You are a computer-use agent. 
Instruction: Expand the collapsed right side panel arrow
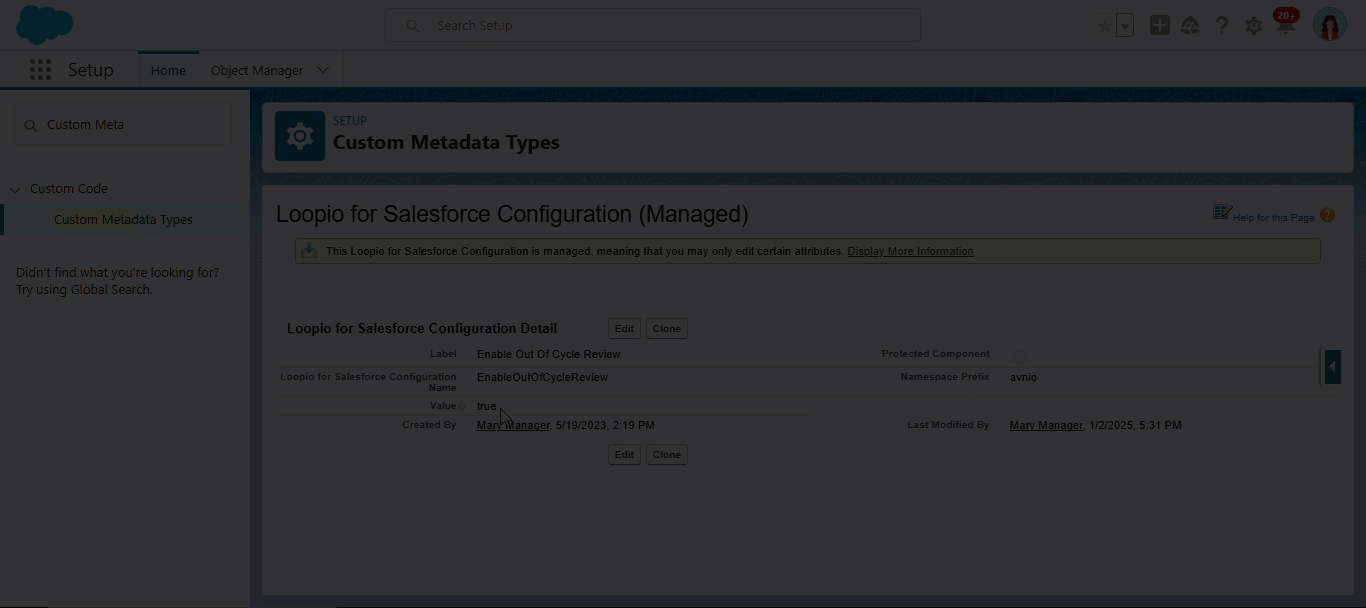coord(1332,367)
